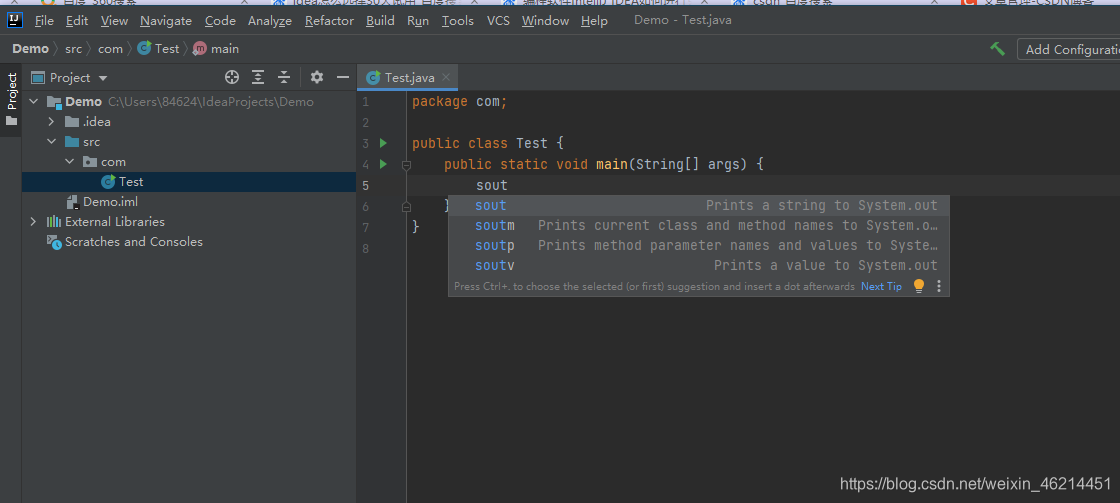This screenshot has width=1120, height=503.
Task: Click the Collapse All icon in Project panel
Action: 284,77
